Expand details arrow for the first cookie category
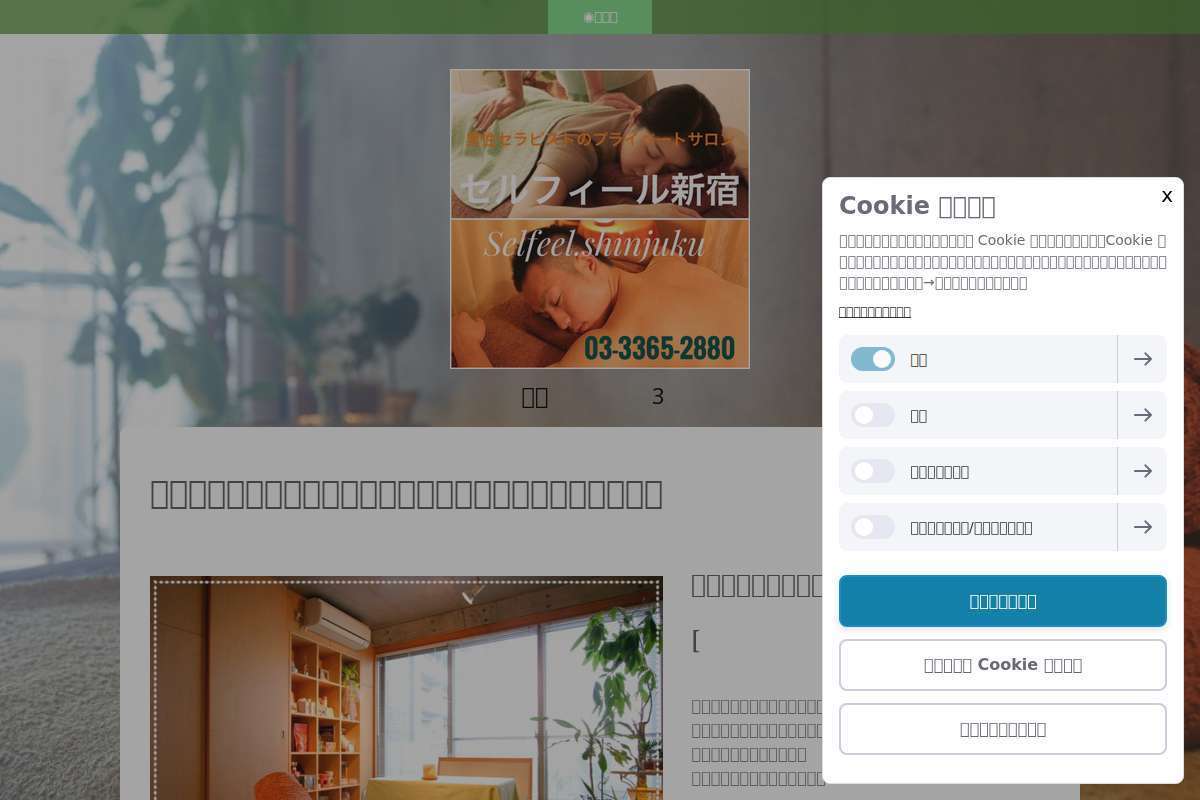1200x800 pixels. [1142, 359]
